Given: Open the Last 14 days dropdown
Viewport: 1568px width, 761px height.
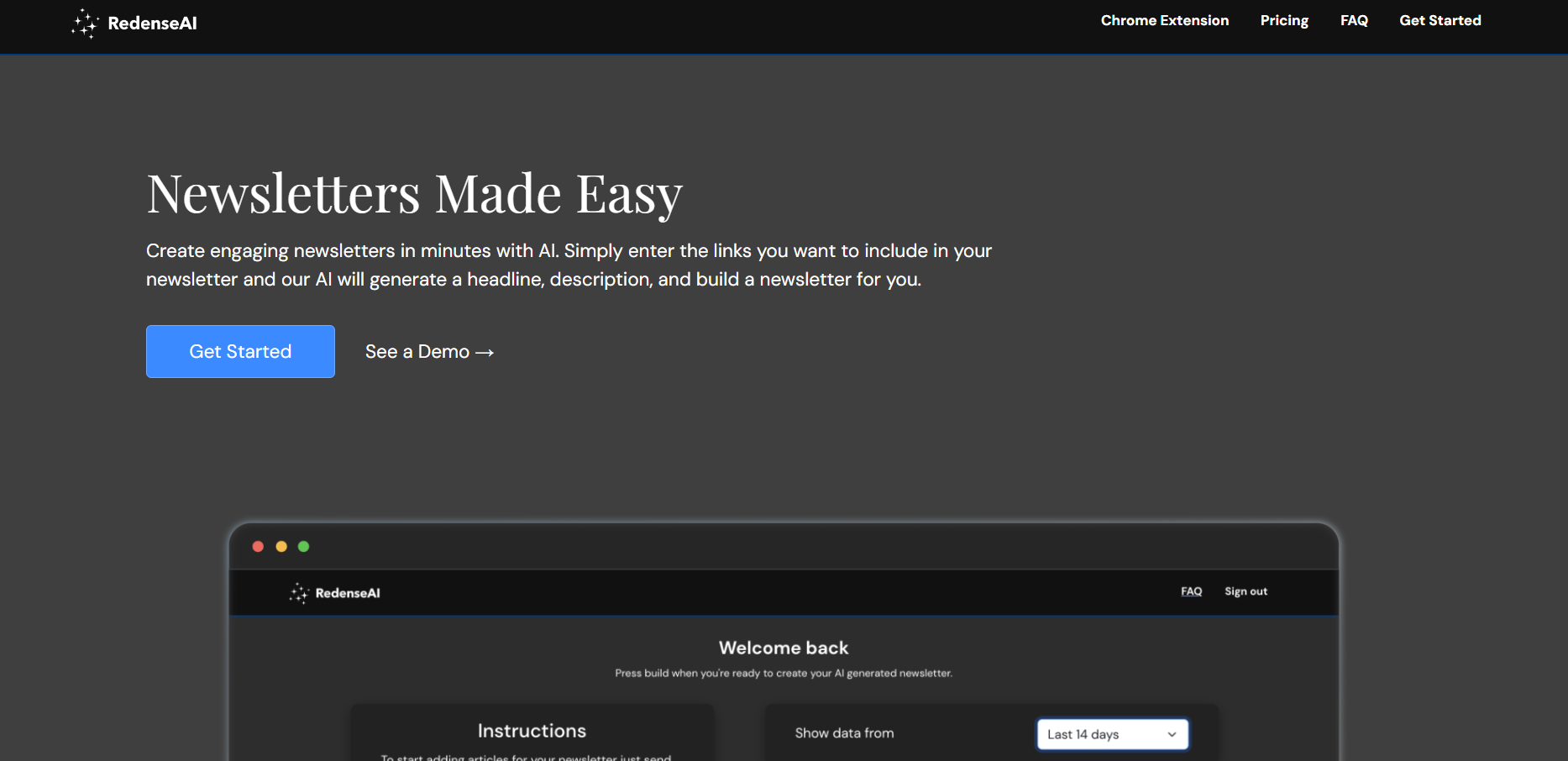Looking at the screenshot, I should (1112, 734).
